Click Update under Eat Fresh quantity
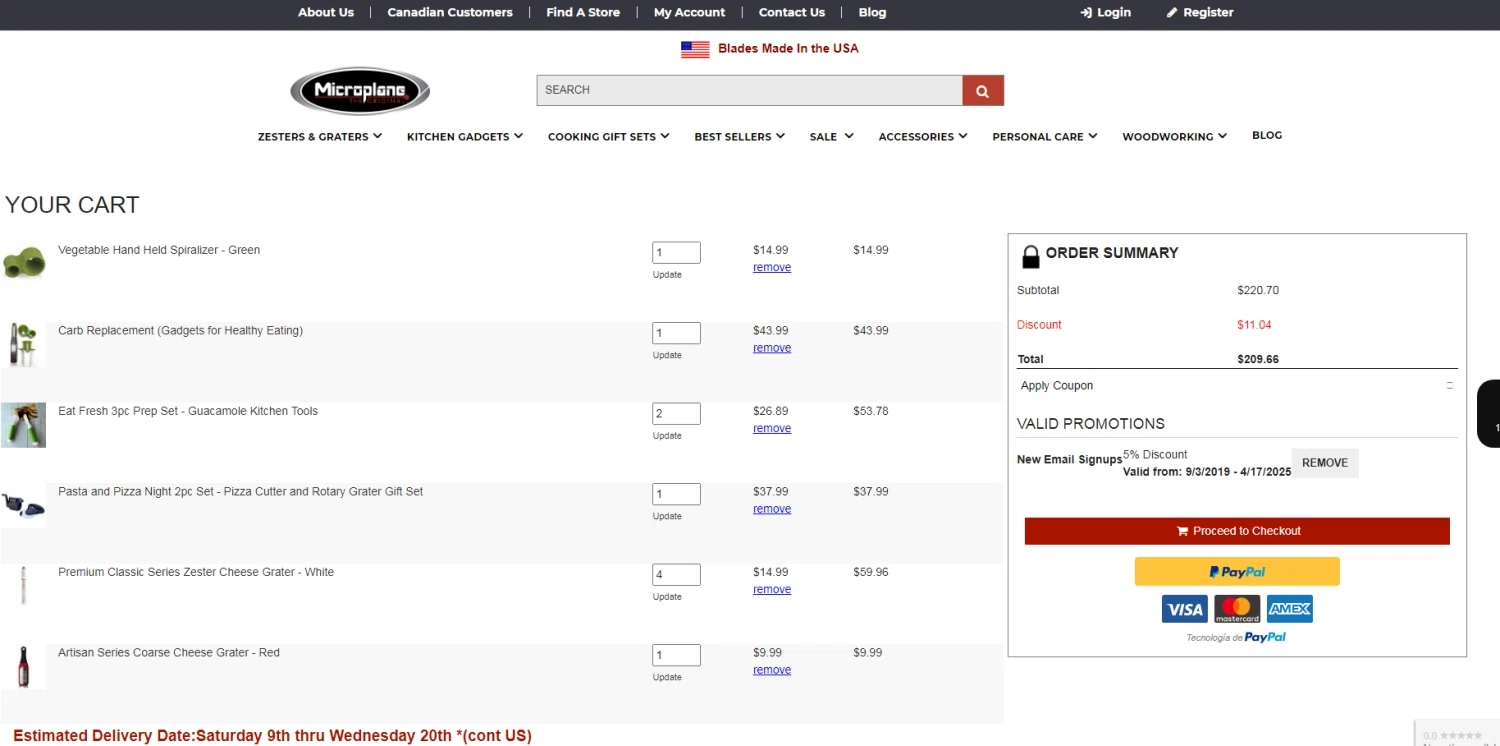The width and height of the screenshot is (1500, 746). coord(667,436)
